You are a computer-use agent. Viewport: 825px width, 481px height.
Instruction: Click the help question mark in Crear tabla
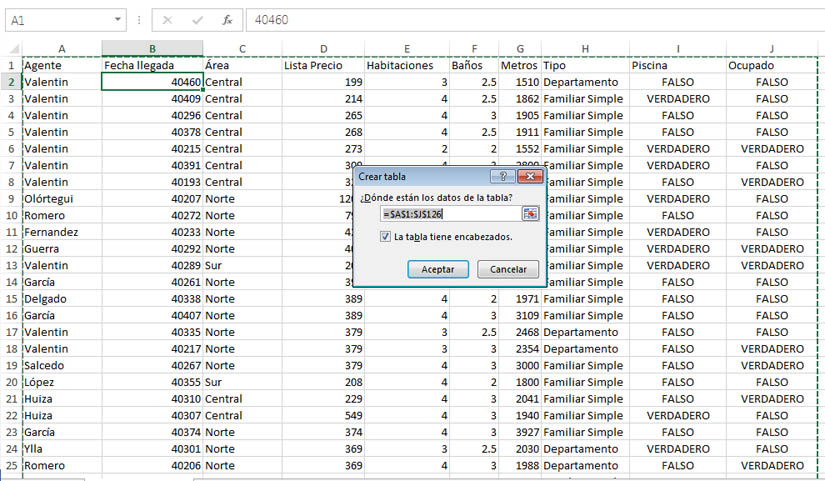(502, 177)
